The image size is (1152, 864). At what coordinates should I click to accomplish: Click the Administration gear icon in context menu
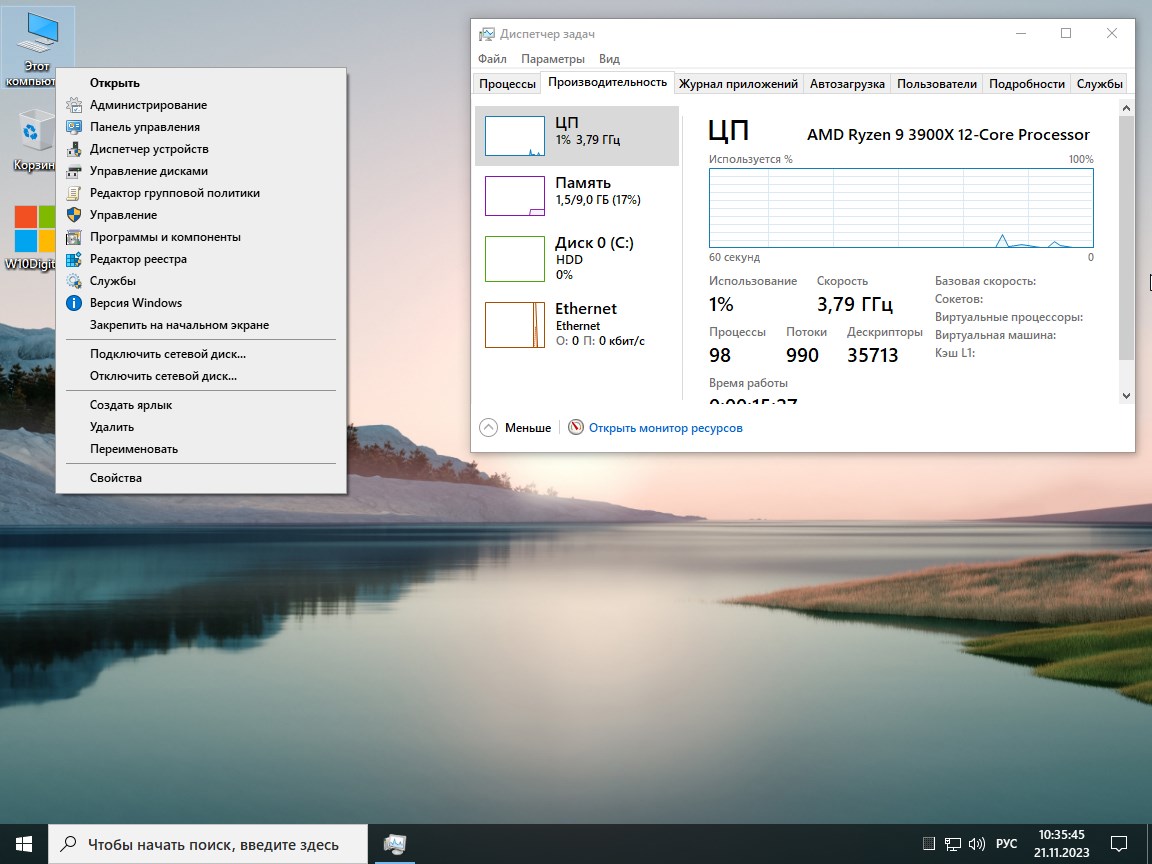click(x=73, y=105)
